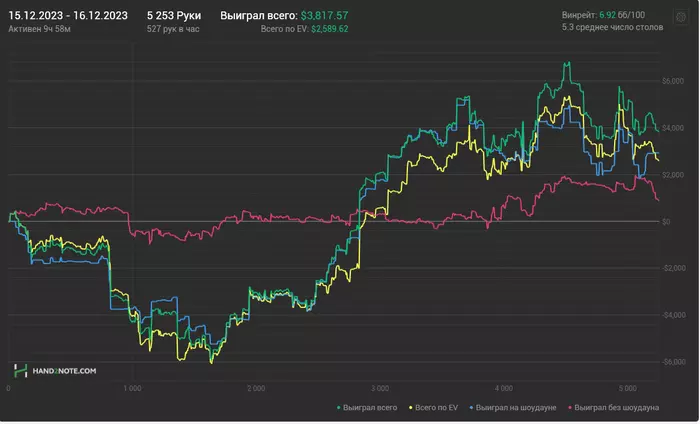
Task: Click the blue dot beside Выиграл на шоудауне
Action: 470,409
